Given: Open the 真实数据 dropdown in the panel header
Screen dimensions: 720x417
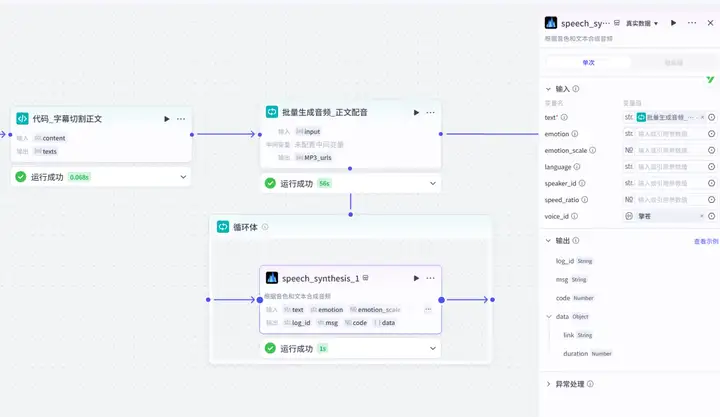Looking at the screenshot, I should pos(642,23).
